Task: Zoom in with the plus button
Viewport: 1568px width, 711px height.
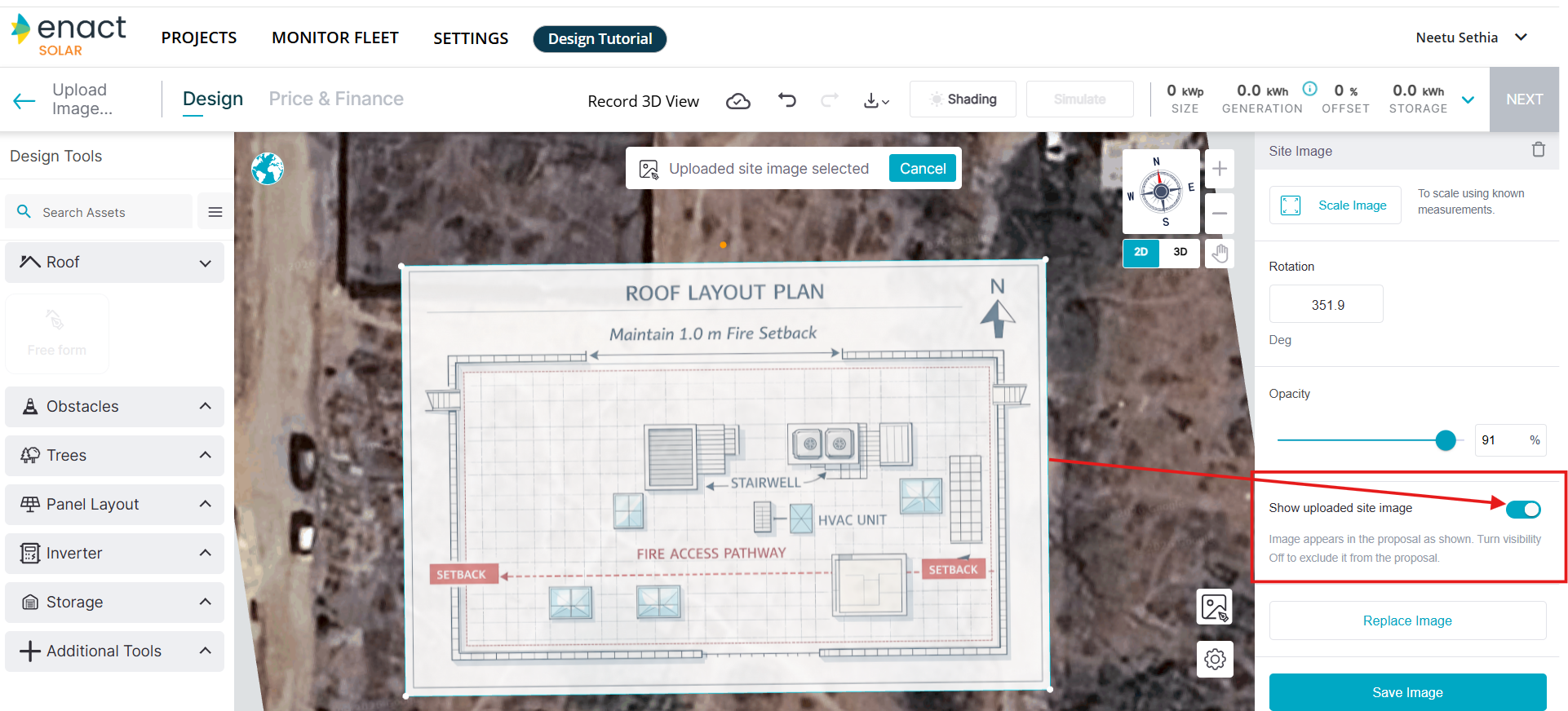Action: 1219,169
